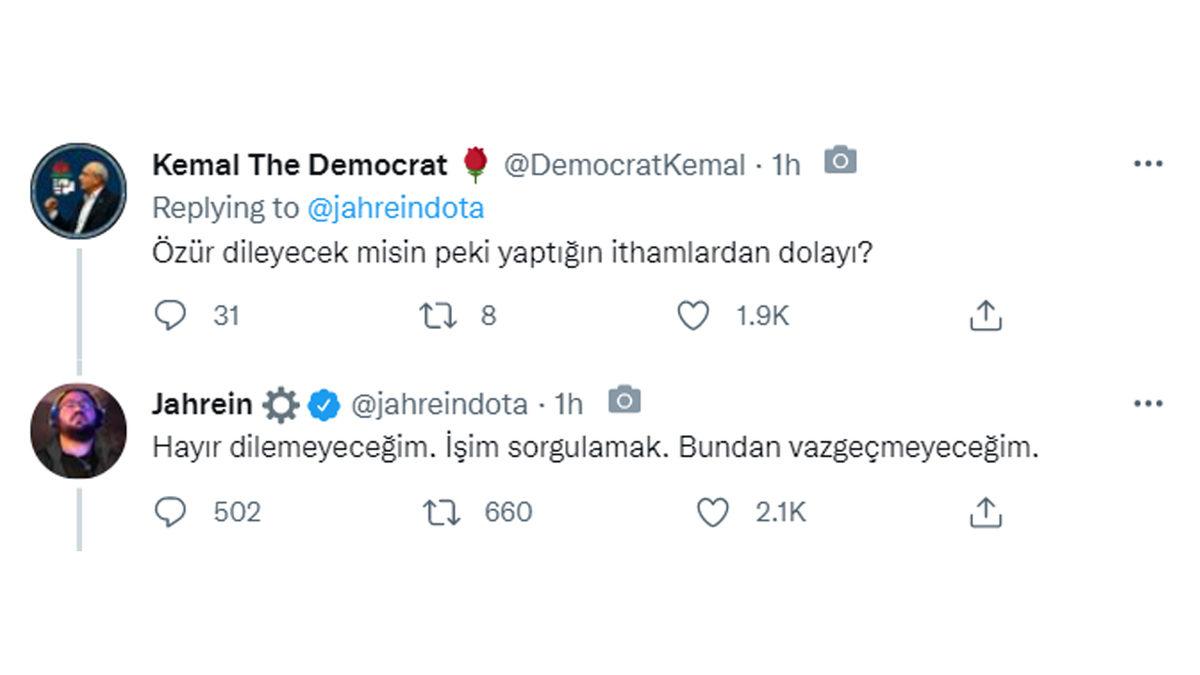The image size is (1200, 675).
Task: Like Jahrein's reply tweet
Action: [x=713, y=512]
